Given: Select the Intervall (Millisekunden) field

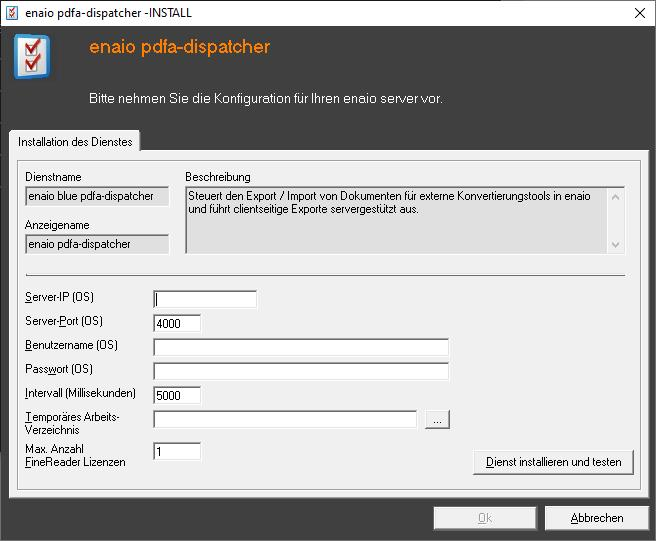Looking at the screenshot, I should [x=177, y=395].
